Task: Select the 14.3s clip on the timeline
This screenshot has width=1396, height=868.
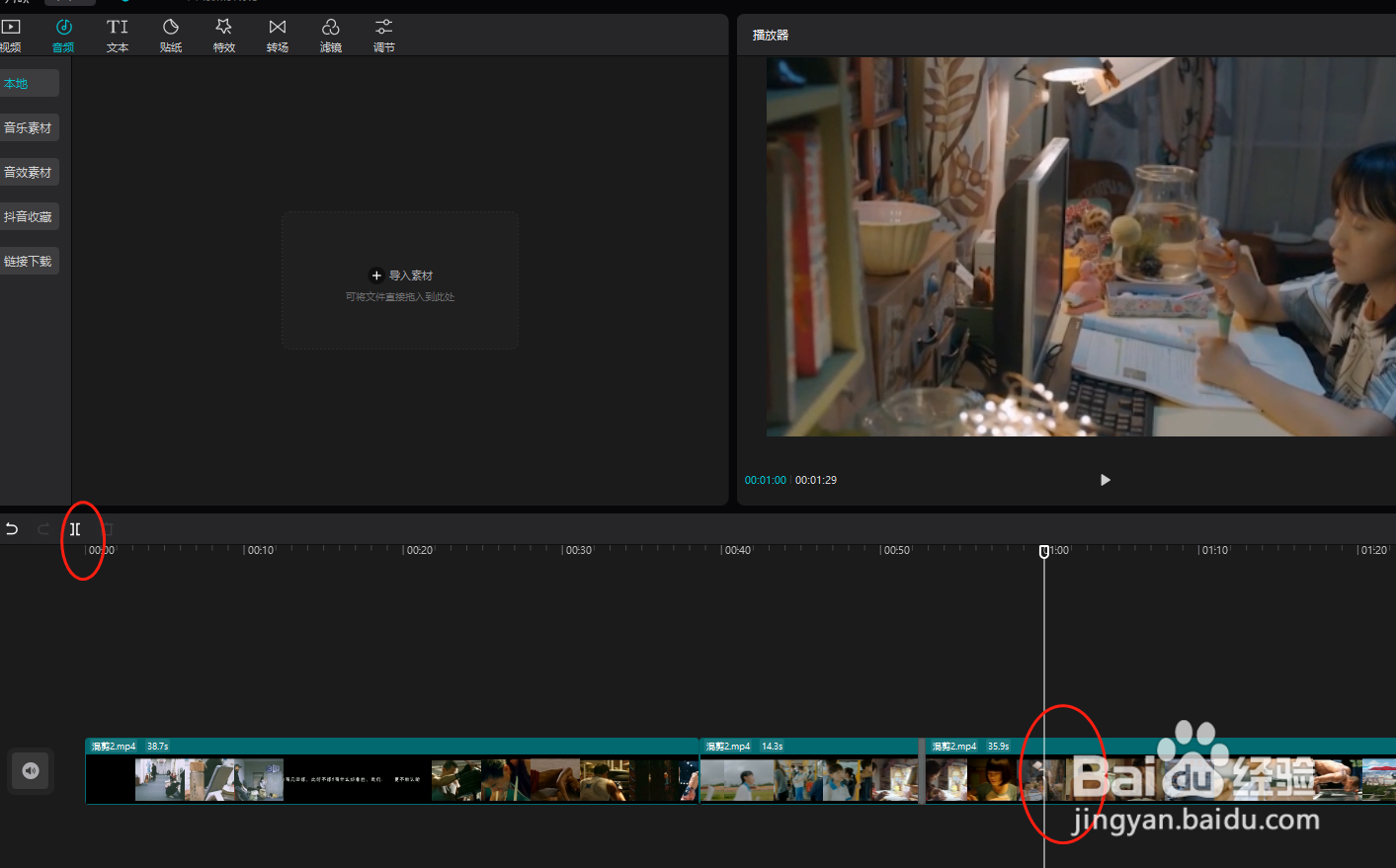Action: (809, 771)
